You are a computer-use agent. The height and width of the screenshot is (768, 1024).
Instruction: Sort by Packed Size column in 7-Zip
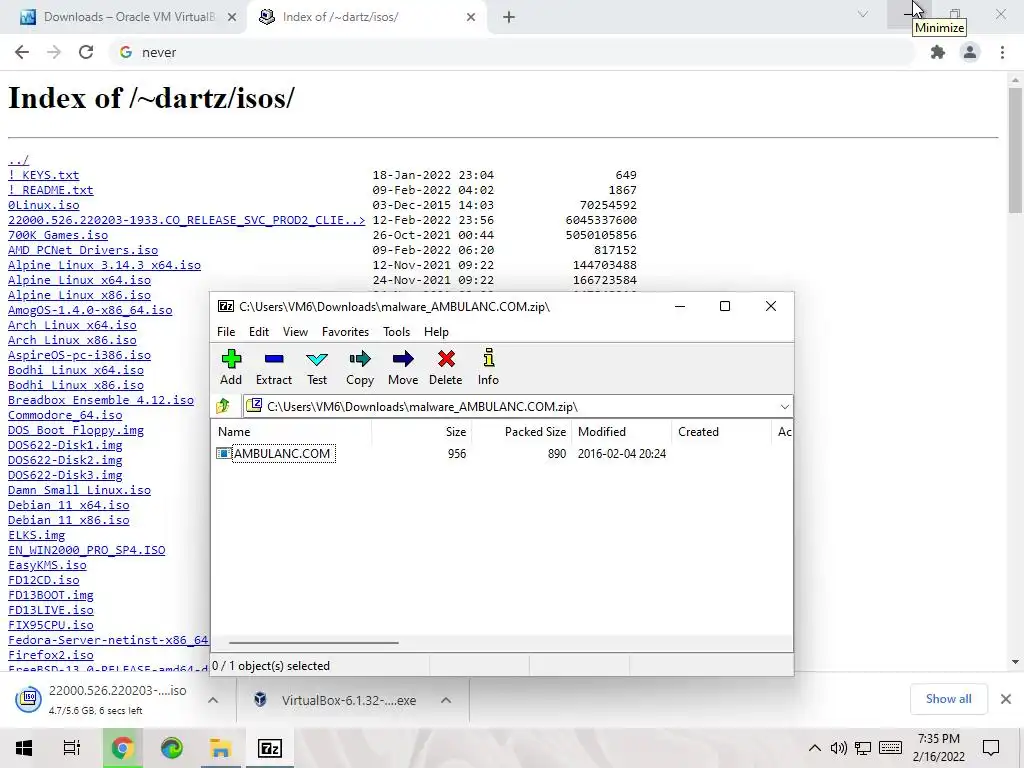522,432
